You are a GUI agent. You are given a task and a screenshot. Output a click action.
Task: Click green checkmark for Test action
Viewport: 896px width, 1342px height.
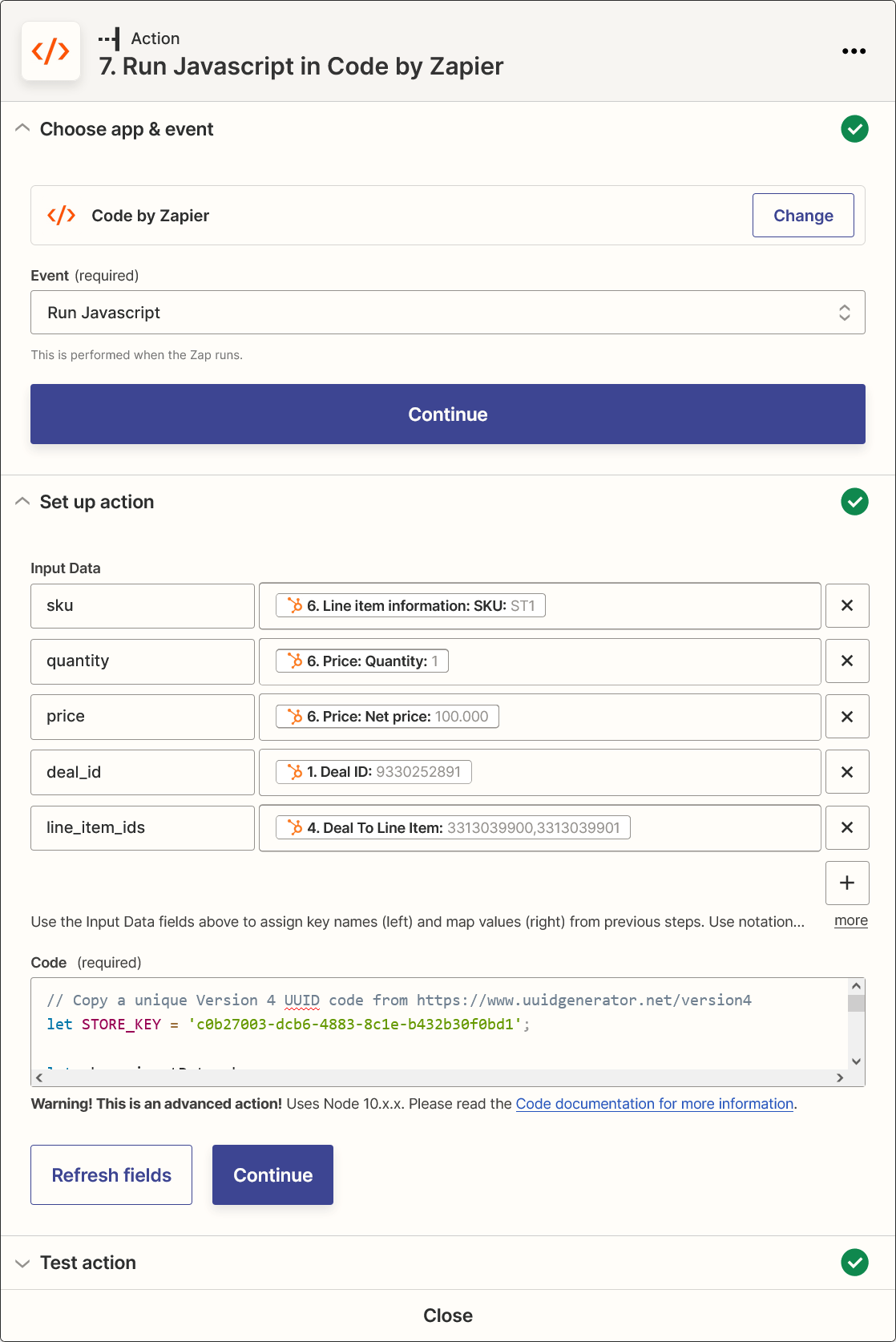tap(854, 1263)
